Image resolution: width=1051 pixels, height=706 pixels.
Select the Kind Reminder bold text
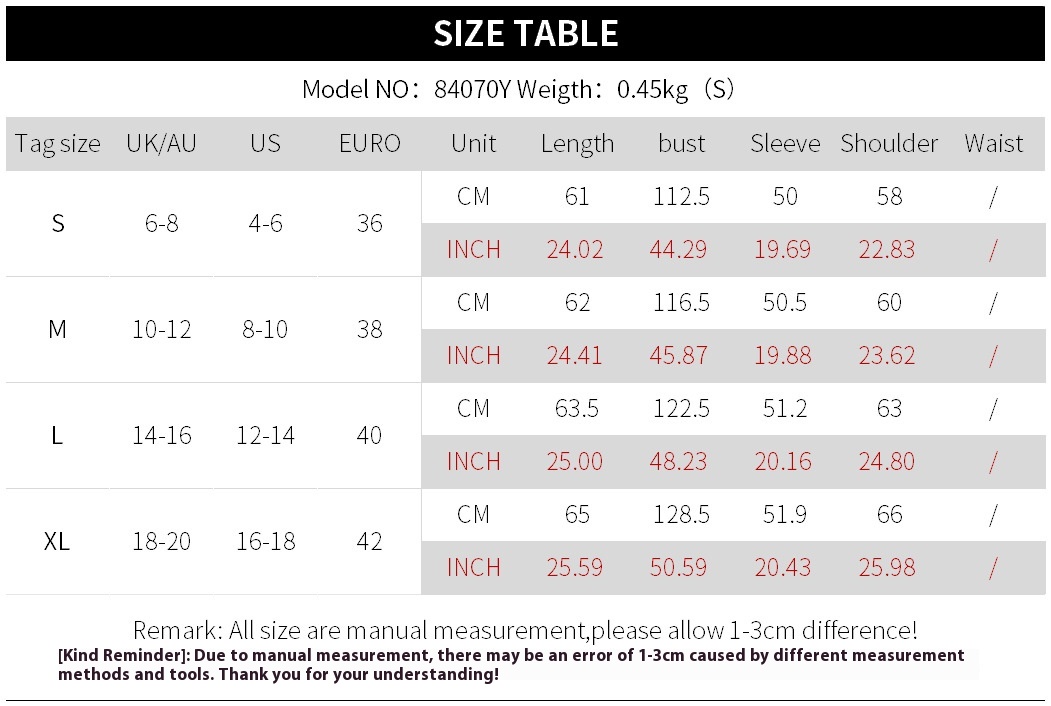tap(511, 664)
